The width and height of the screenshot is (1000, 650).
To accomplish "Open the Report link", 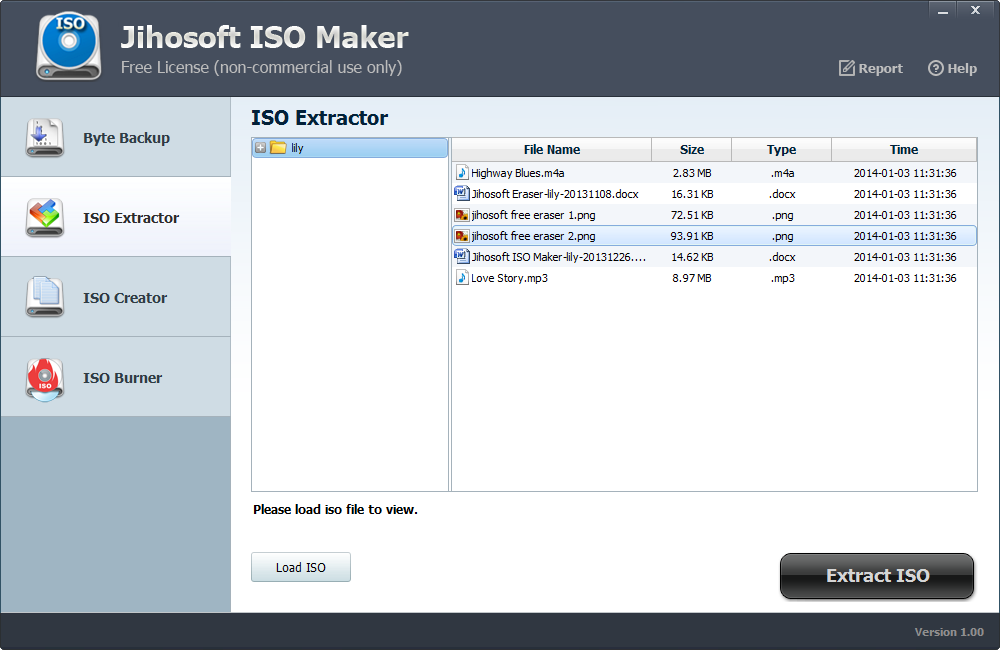I will click(871, 68).
